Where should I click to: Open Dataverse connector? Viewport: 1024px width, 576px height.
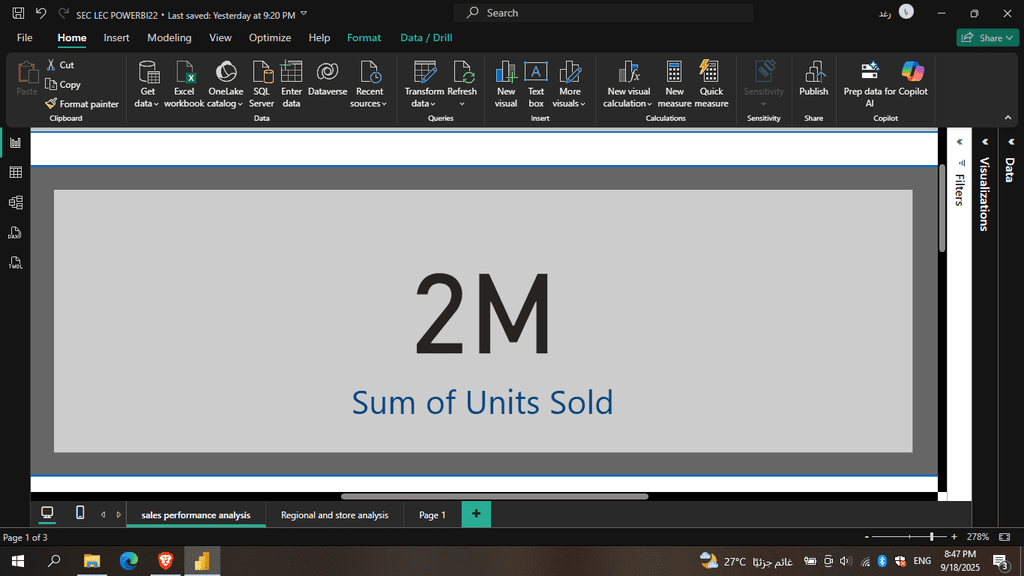pos(327,74)
